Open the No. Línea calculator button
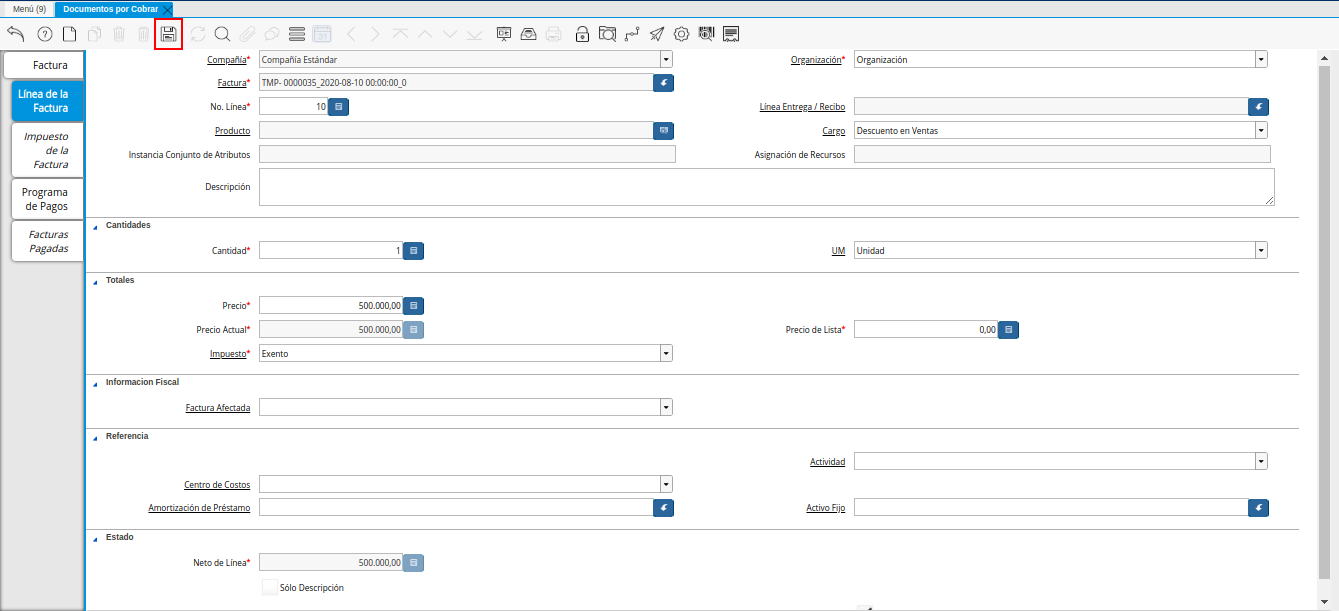The height and width of the screenshot is (611, 1339). (x=338, y=106)
